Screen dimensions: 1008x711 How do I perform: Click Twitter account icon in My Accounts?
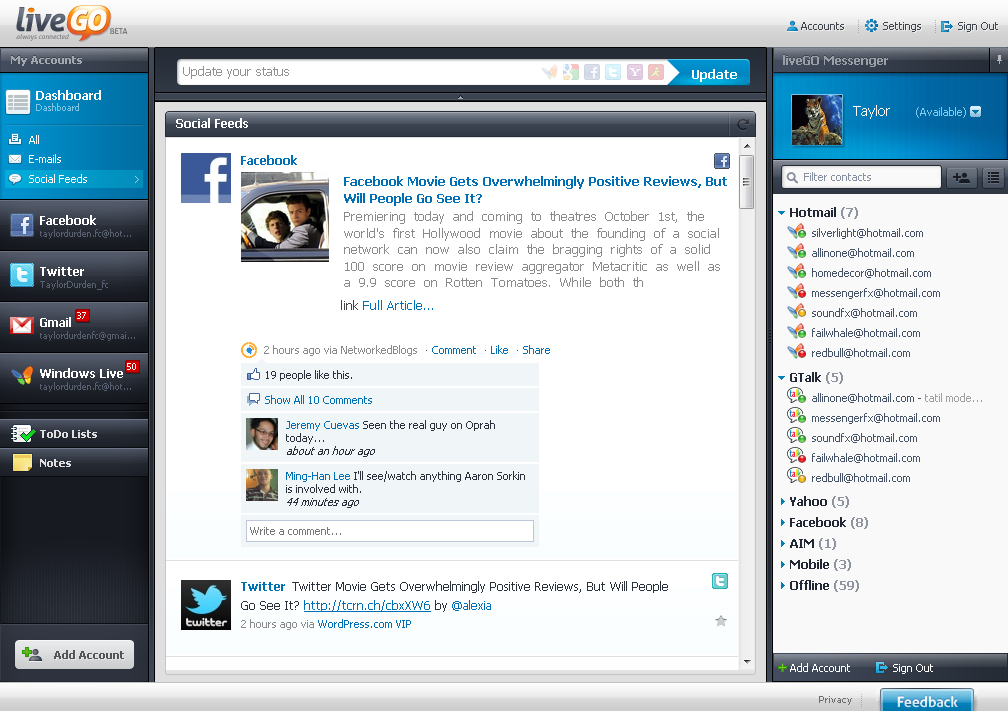click(22, 276)
